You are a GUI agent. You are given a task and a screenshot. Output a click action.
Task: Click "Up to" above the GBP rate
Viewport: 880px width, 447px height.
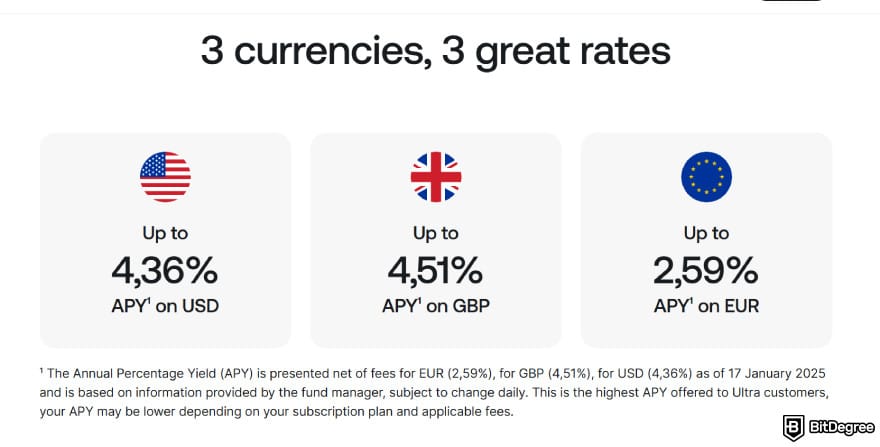(436, 233)
